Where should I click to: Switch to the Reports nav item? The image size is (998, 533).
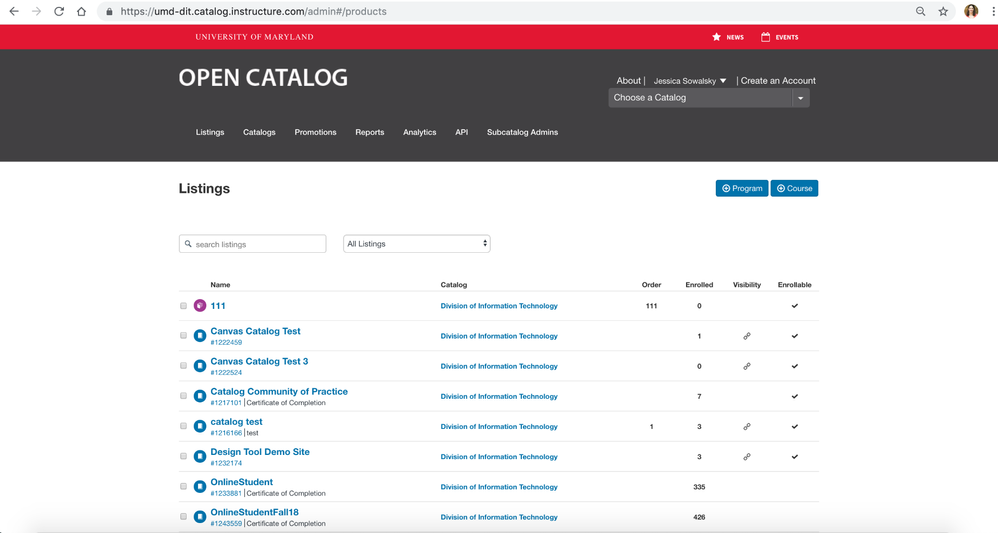point(370,132)
